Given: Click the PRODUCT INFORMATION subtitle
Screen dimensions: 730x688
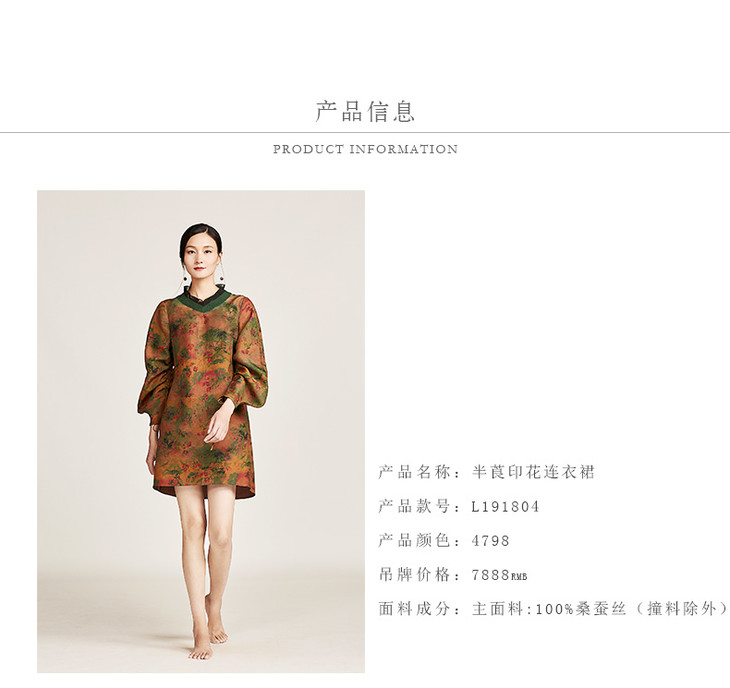Looking at the screenshot, I should 365,149.
